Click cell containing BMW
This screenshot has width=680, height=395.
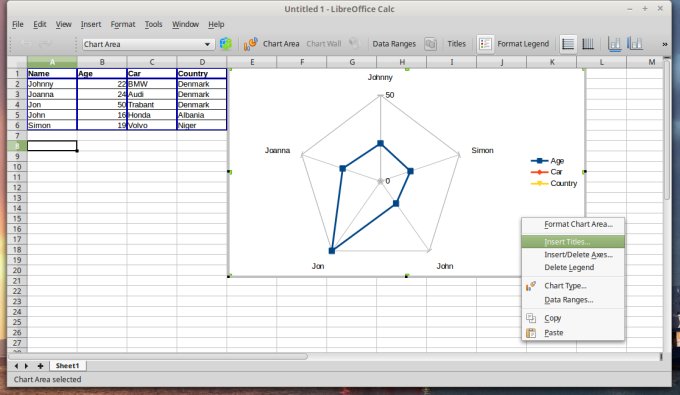point(152,84)
